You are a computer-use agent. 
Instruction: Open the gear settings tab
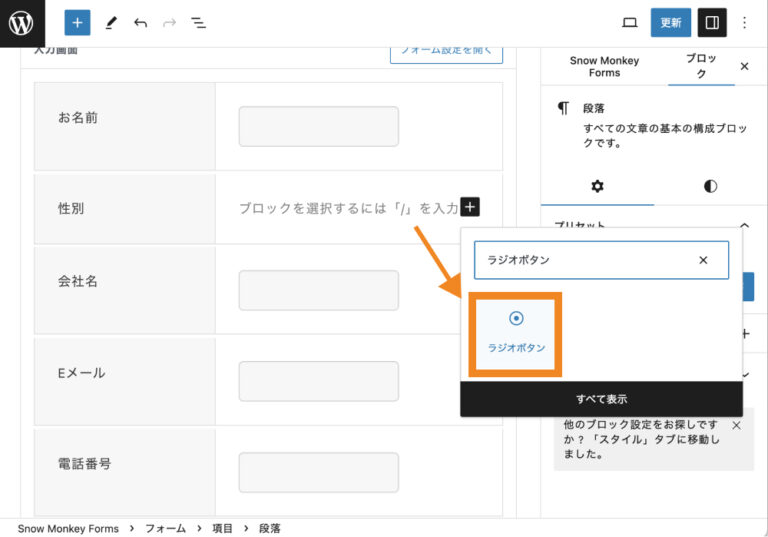tap(597, 186)
